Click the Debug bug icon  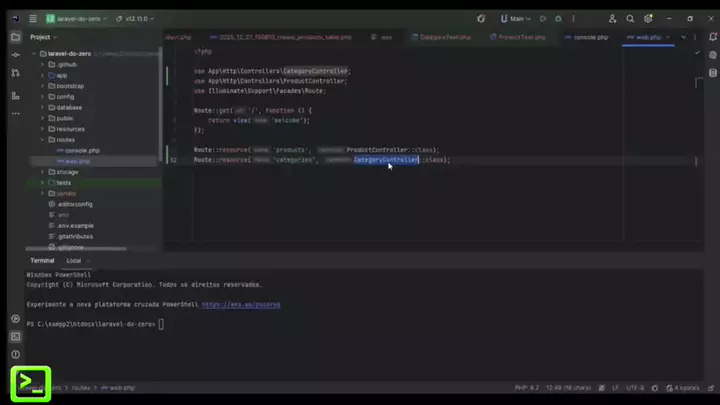coord(557,18)
